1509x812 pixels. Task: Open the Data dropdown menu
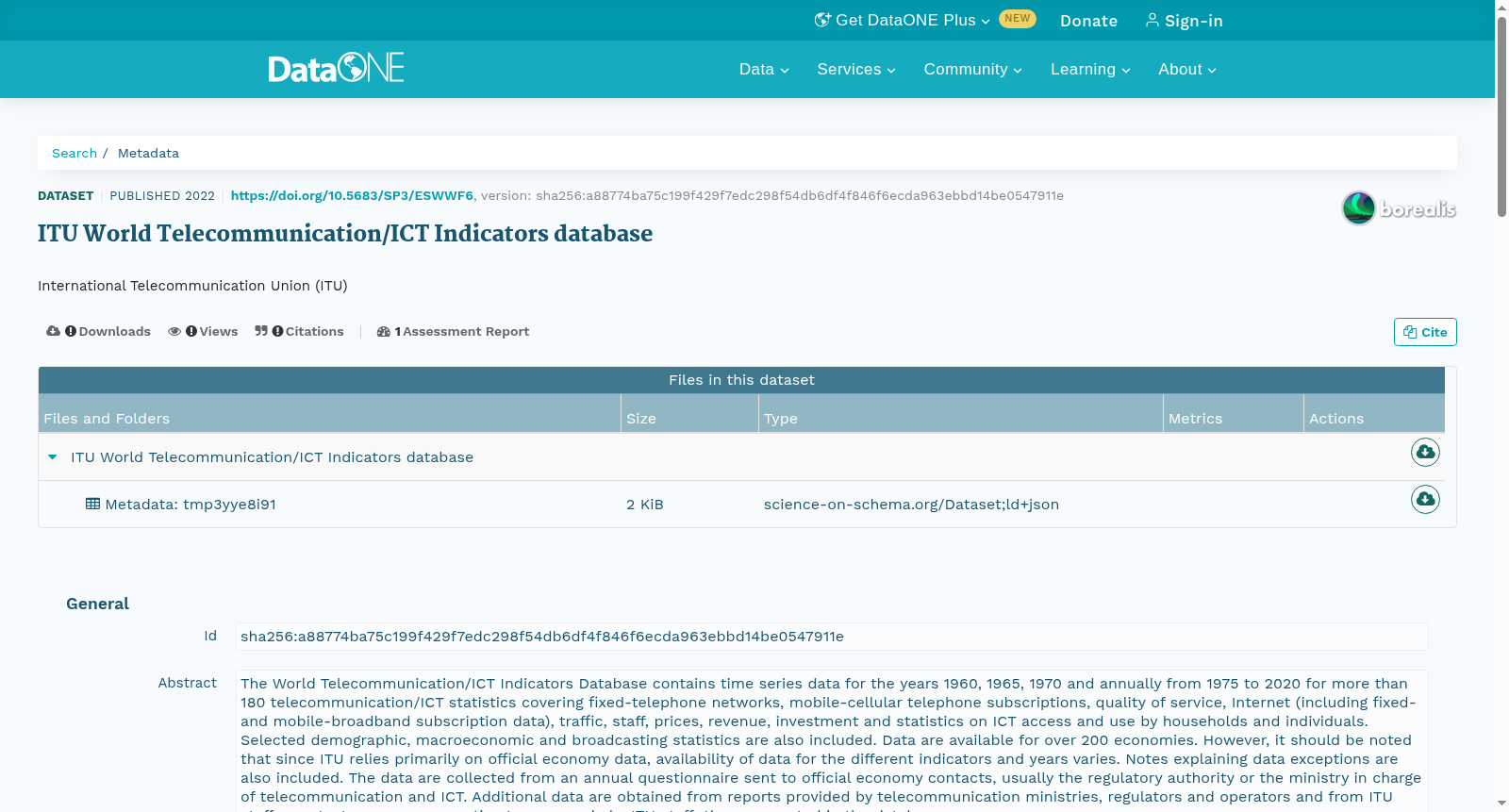click(764, 70)
